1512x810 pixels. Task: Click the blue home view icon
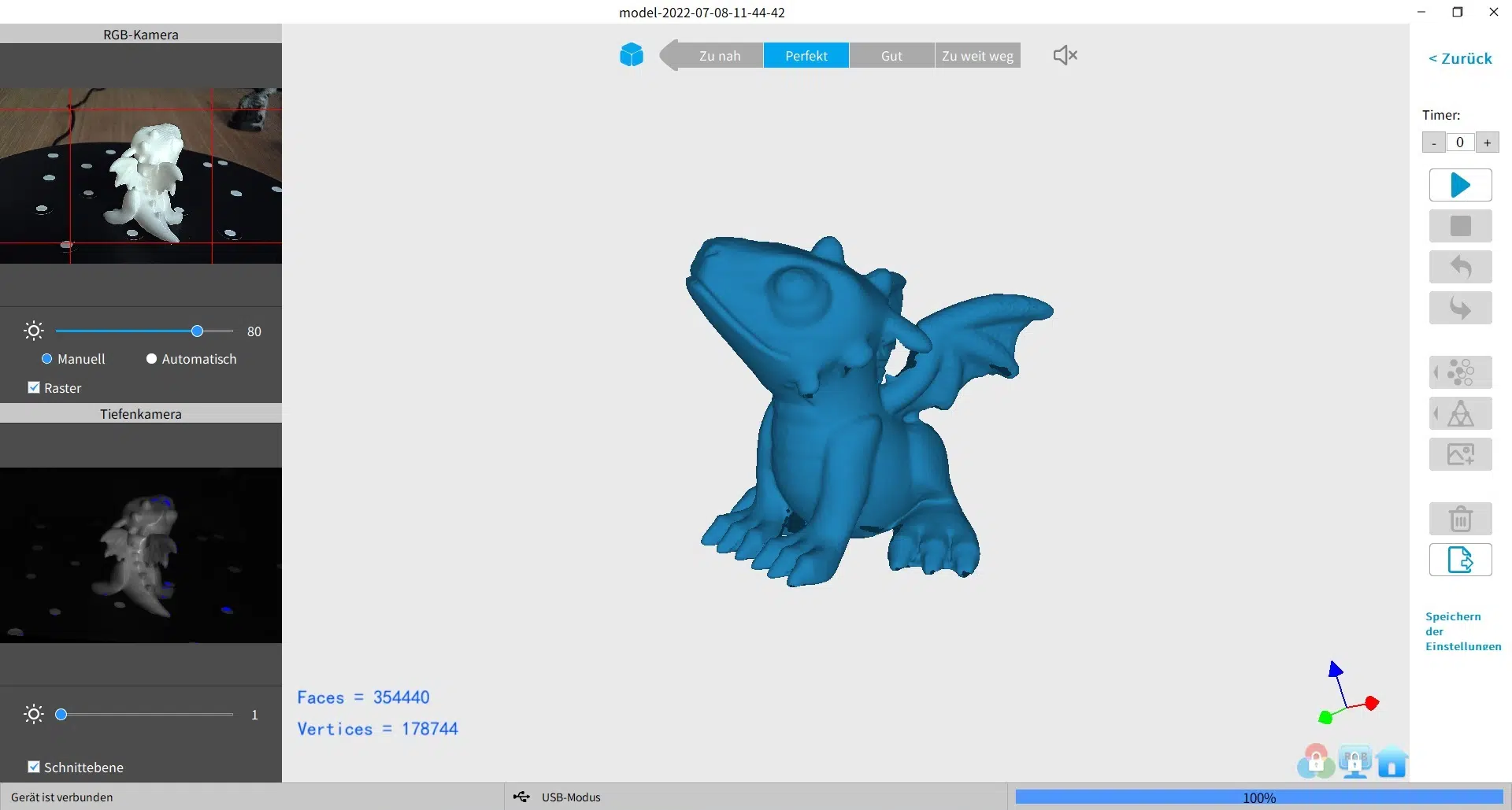[x=1392, y=762]
